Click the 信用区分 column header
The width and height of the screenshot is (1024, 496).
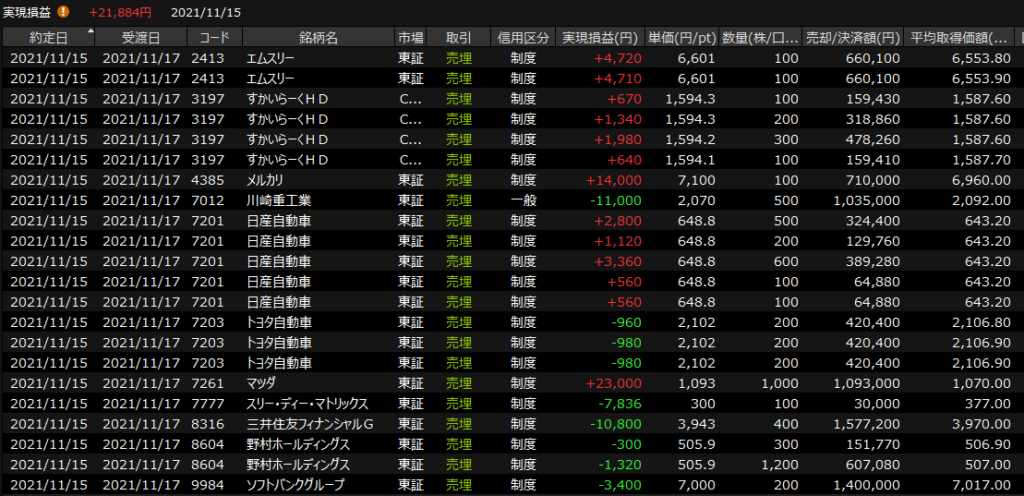[x=522, y=38]
